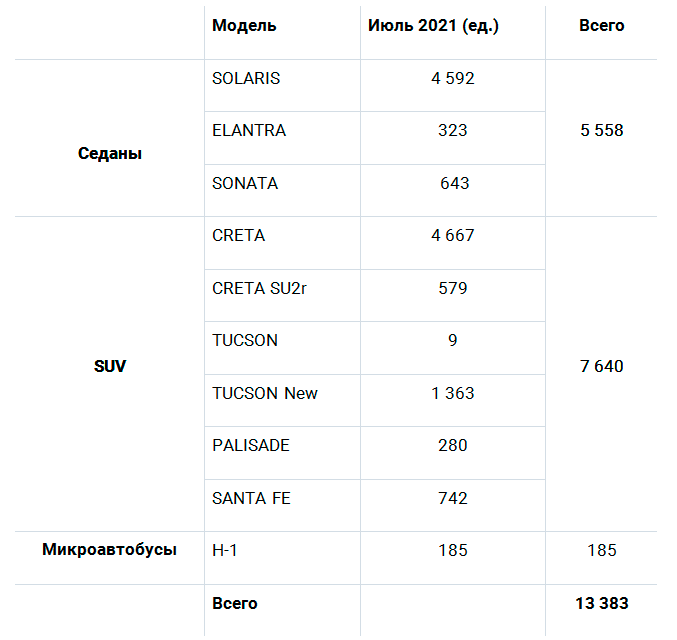Click the Седаны category label

coord(110,153)
